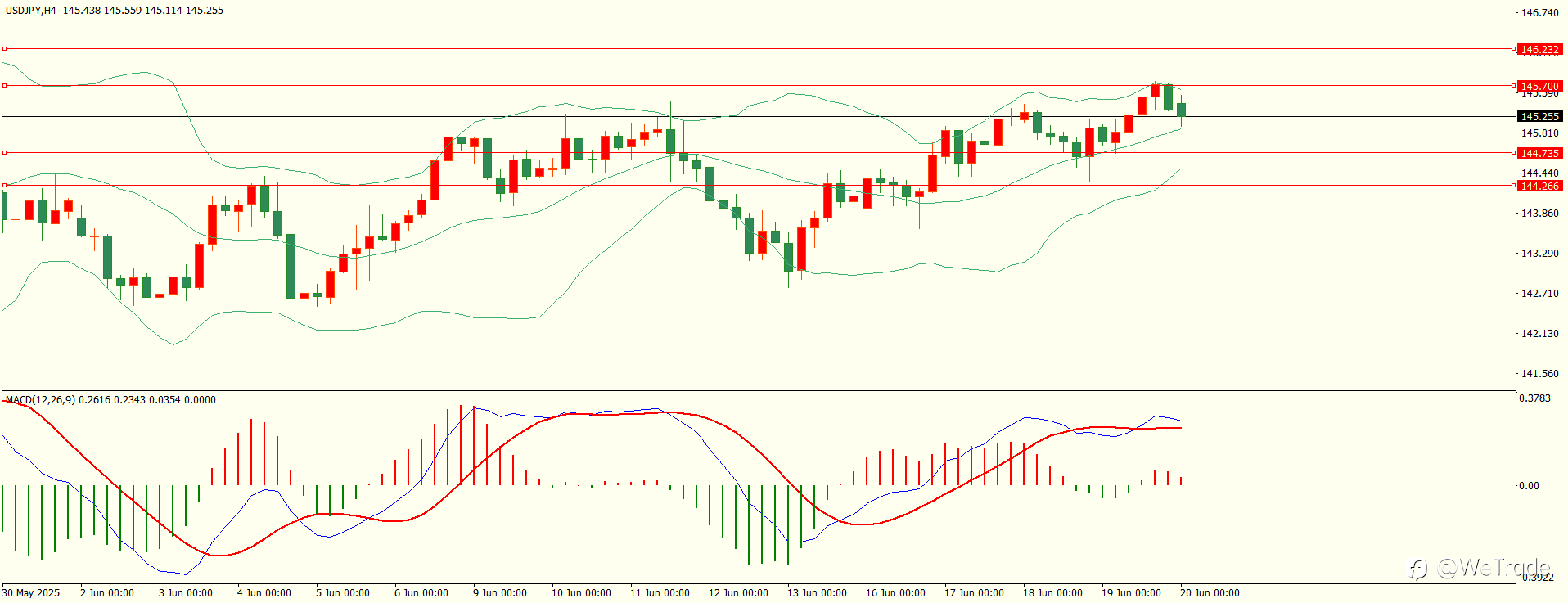Click the 144.266 red level label

[1539, 186]
